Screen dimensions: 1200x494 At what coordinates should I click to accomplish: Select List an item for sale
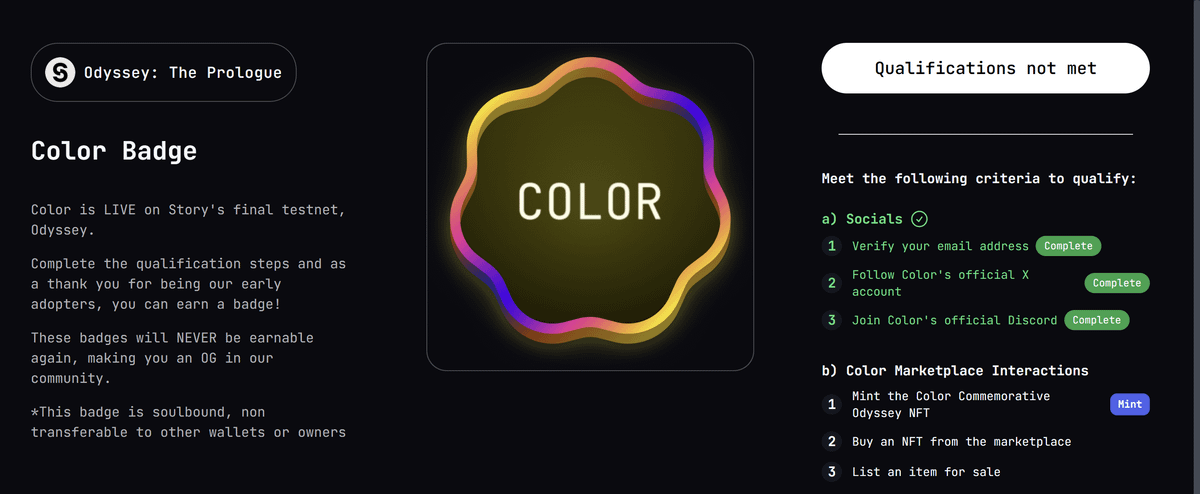coord(926,471)
